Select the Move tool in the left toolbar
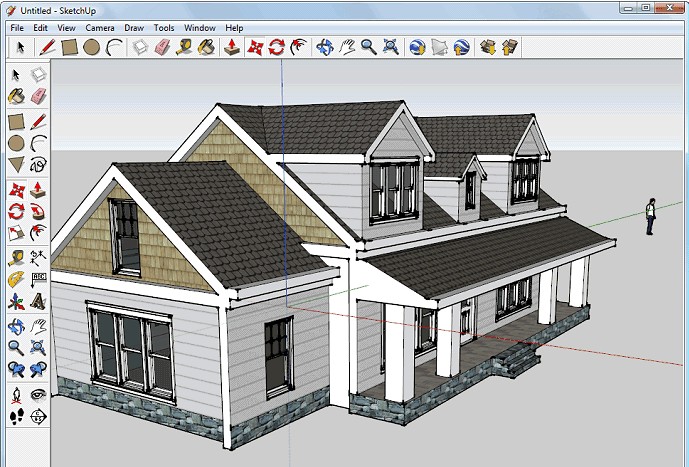Viewport: 689px width, 467px height. click(x=16, y=190)
